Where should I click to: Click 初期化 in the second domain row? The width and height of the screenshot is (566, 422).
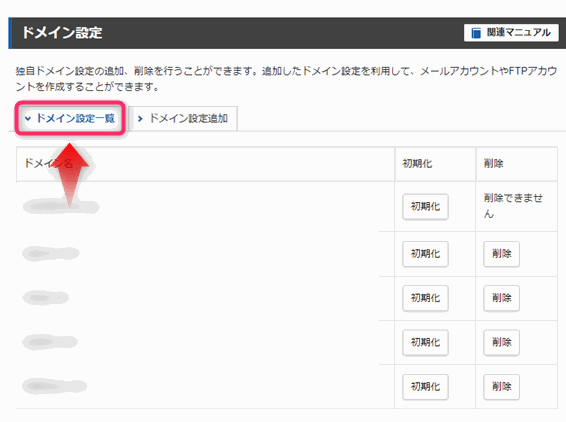point(425,254)
